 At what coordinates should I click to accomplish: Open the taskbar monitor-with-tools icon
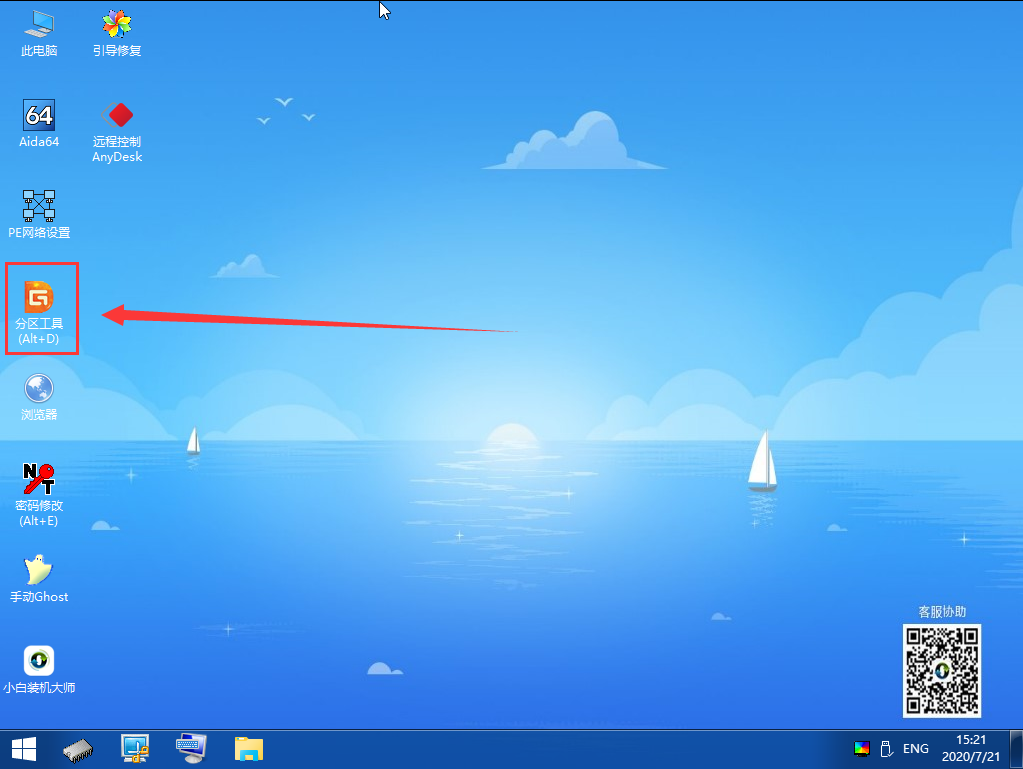[x=135, y=749]
